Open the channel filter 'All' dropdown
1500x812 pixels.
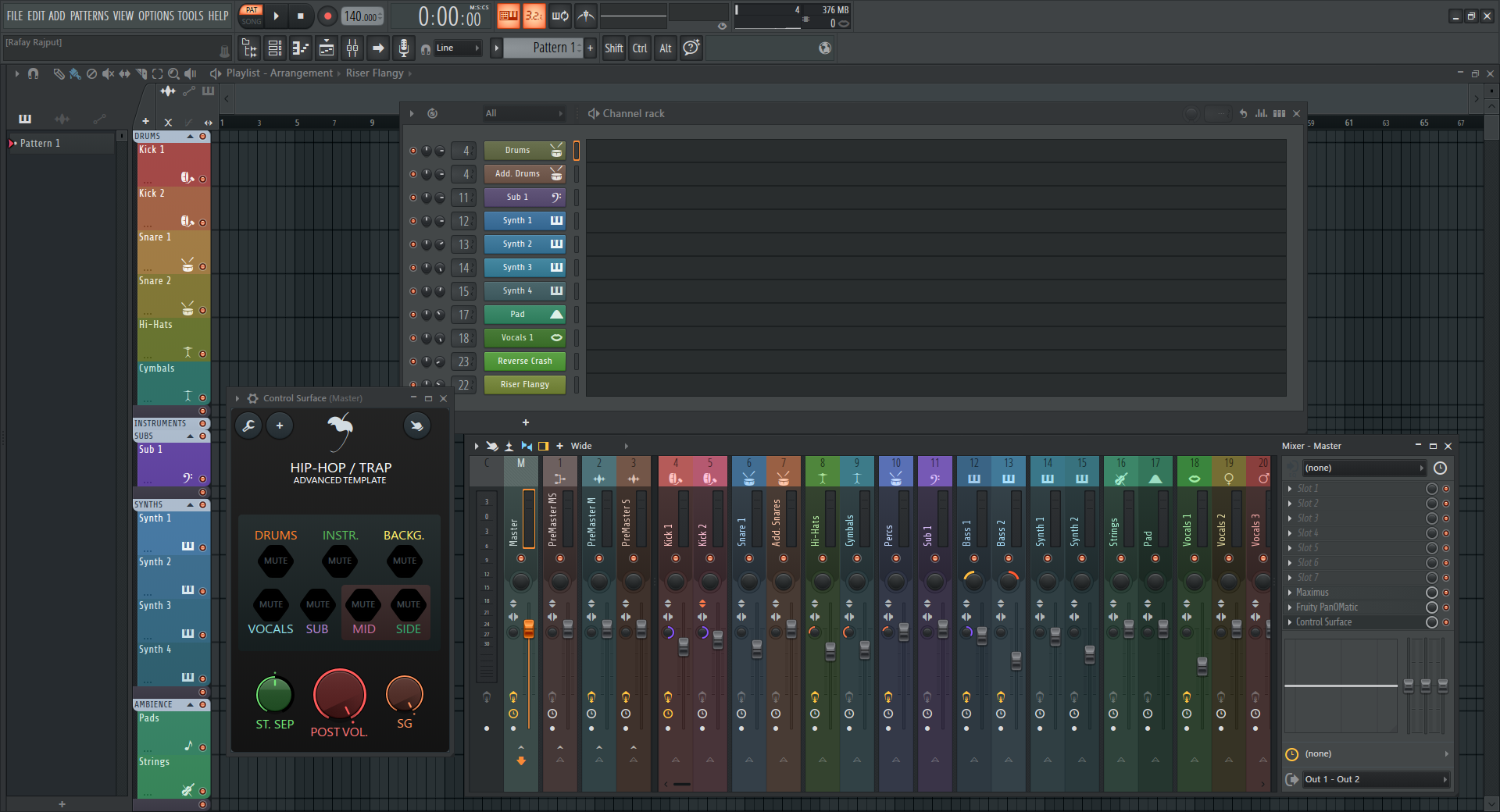pos(523,114)
